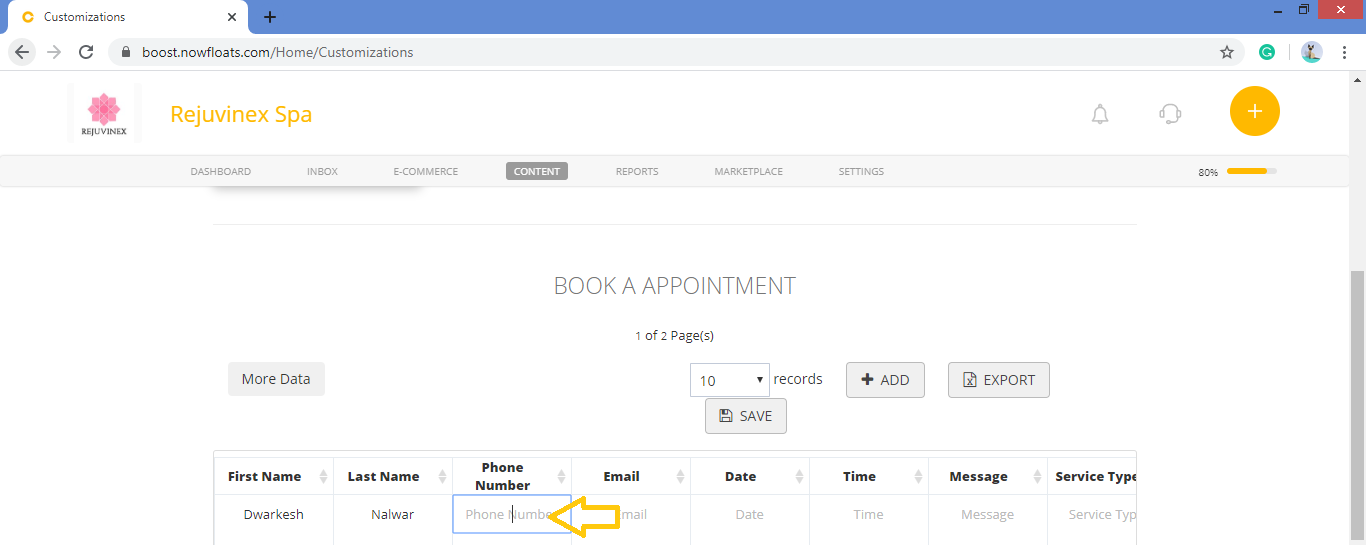
Task: Go back with browser back arrow
Action: (x=22, y=52)
